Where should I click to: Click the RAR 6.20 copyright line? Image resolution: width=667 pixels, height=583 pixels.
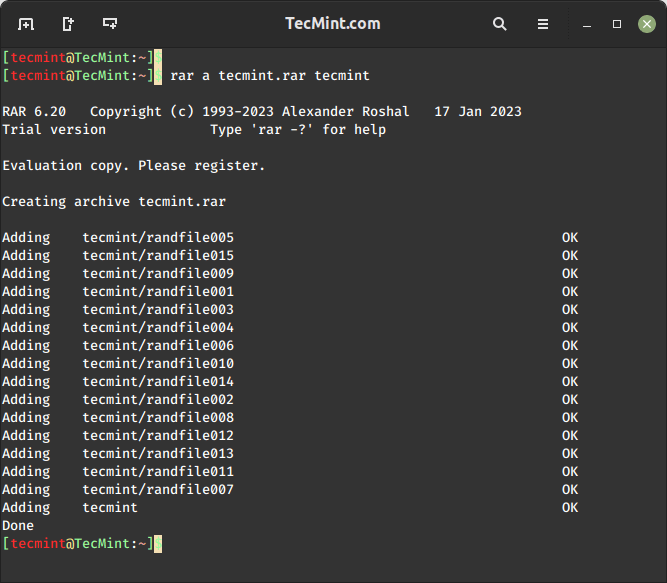pyautogui.click(x=262, y=112)
